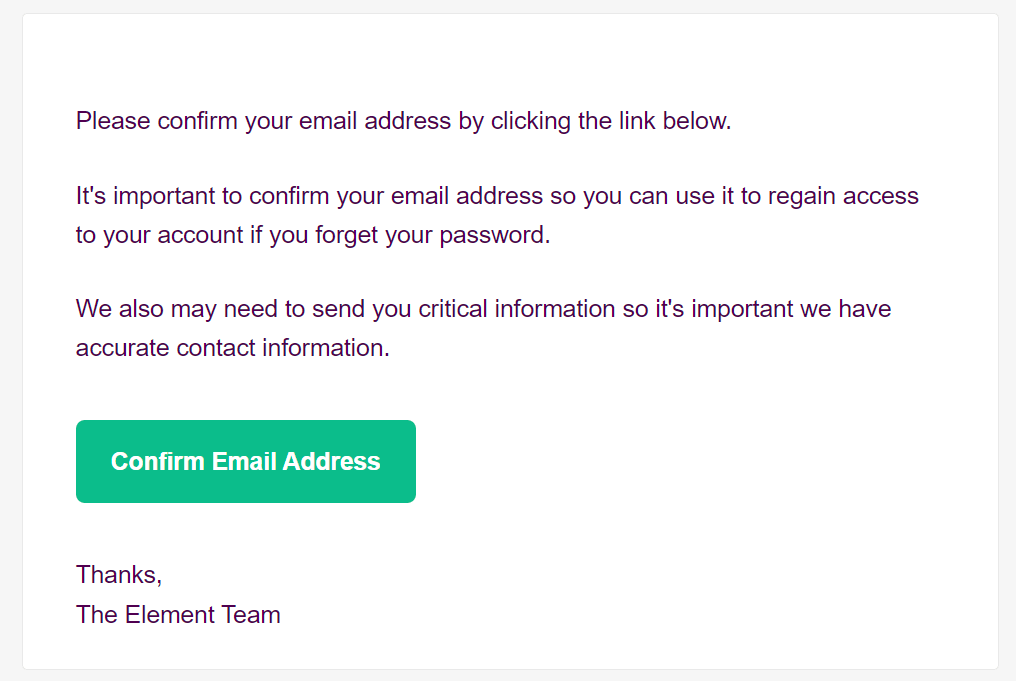Click the line starting 'We also may need'
Viewport: 1016px width, 681px height.
click(483, 309)
